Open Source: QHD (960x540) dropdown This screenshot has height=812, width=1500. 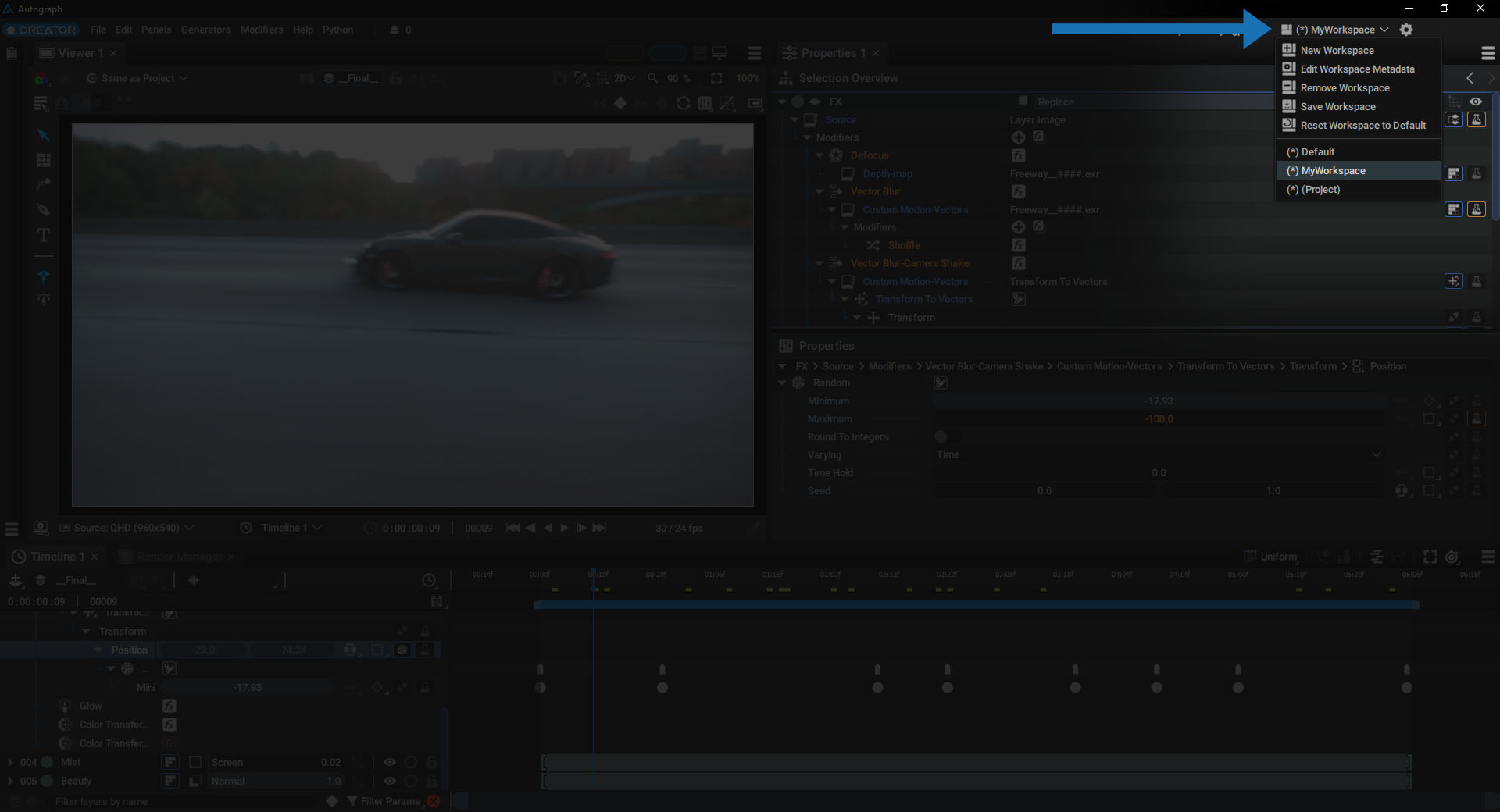click(127, 528)
